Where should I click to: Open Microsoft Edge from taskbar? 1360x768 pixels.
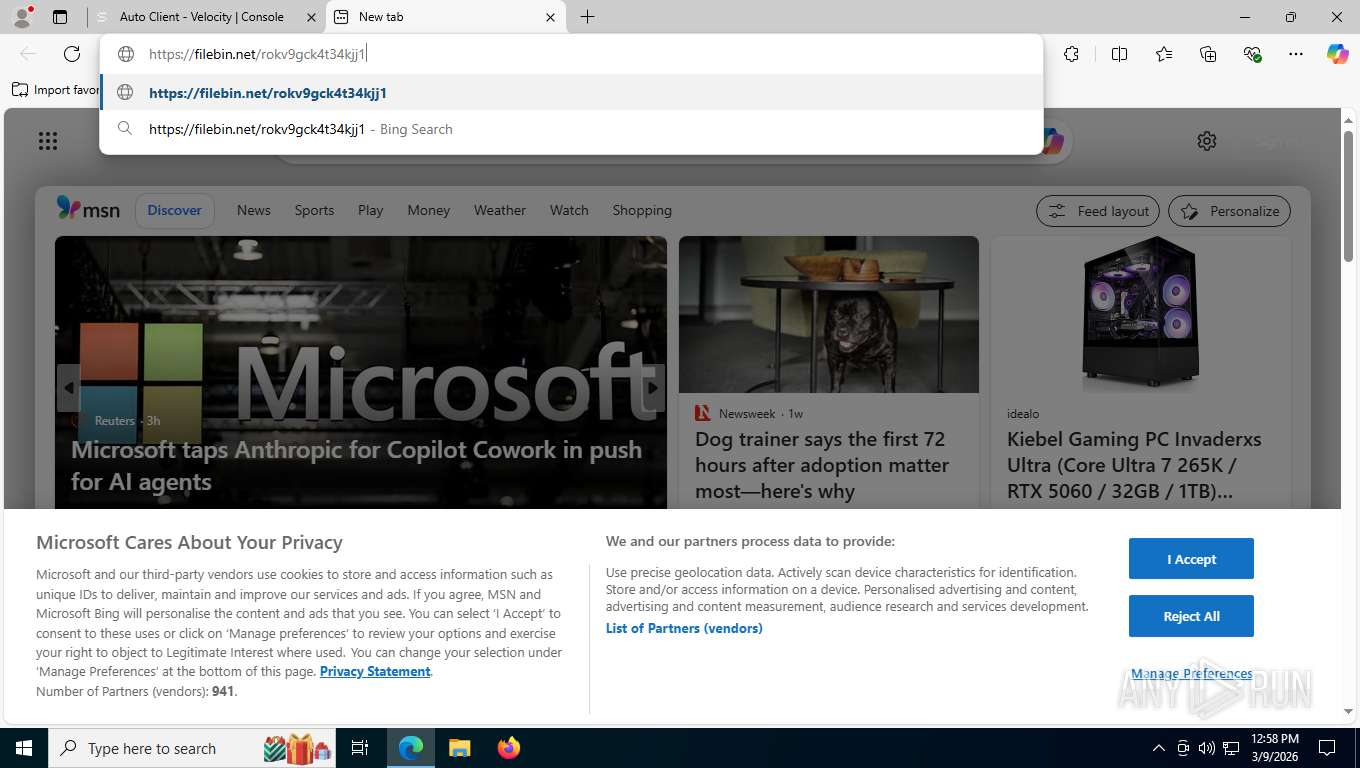411,748
